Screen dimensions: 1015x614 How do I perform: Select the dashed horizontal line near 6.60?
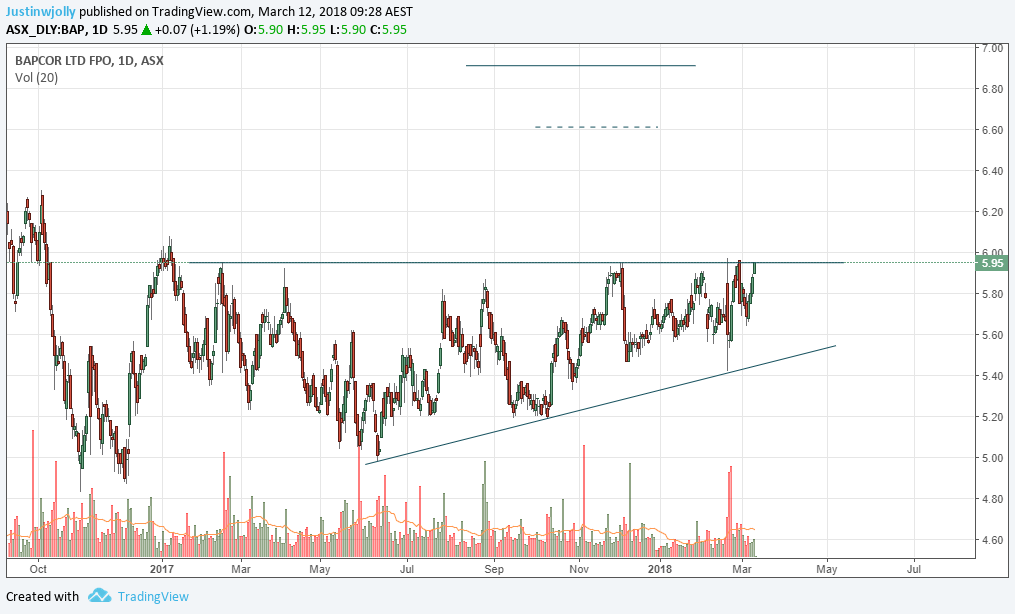click(x=596, y=127)
